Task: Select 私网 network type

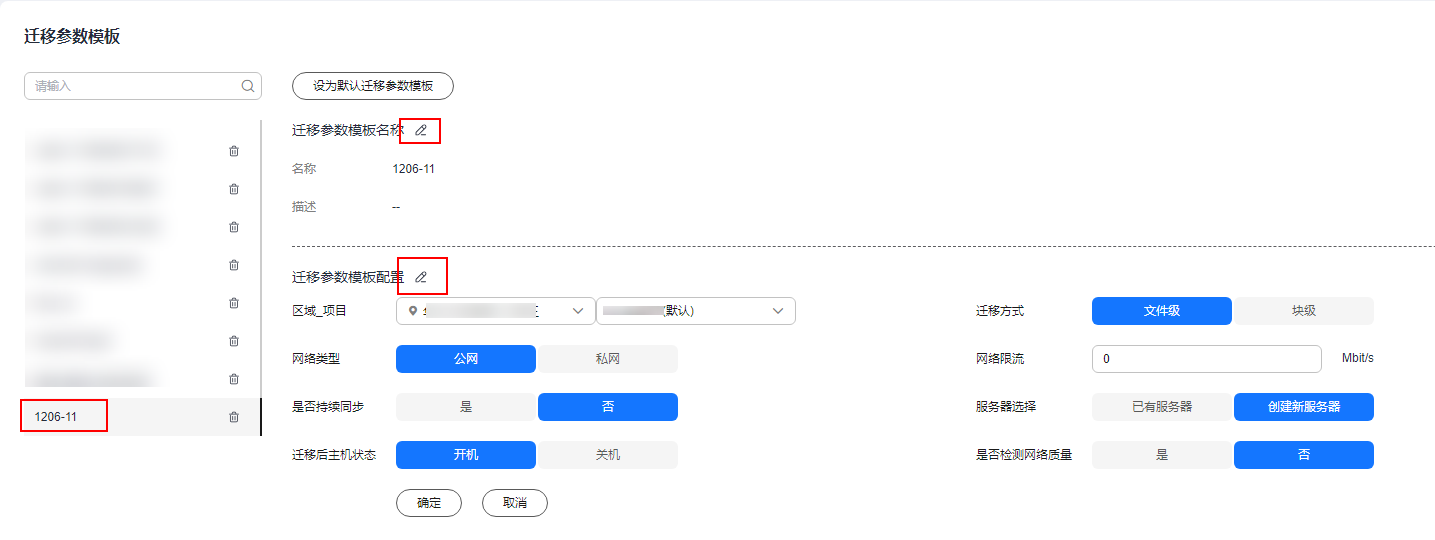Action: pos(608,359)
